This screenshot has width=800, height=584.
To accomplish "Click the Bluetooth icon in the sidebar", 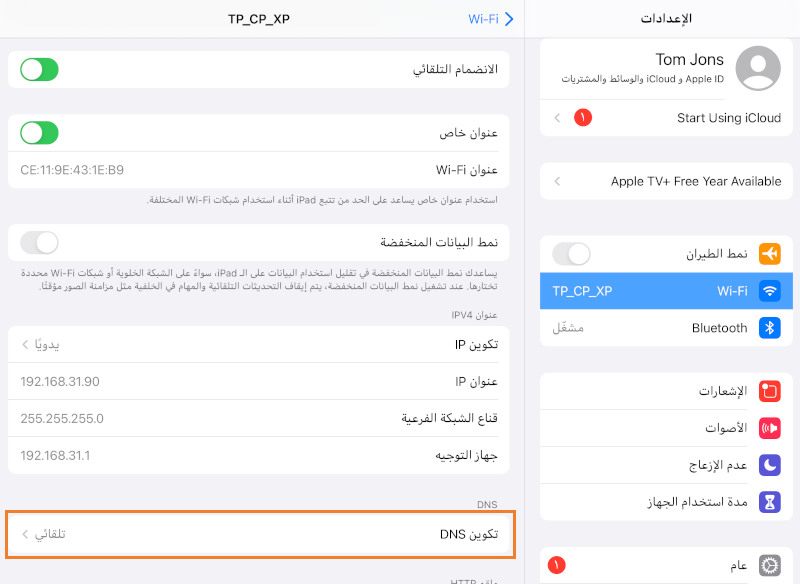I will tap(770, 327).
